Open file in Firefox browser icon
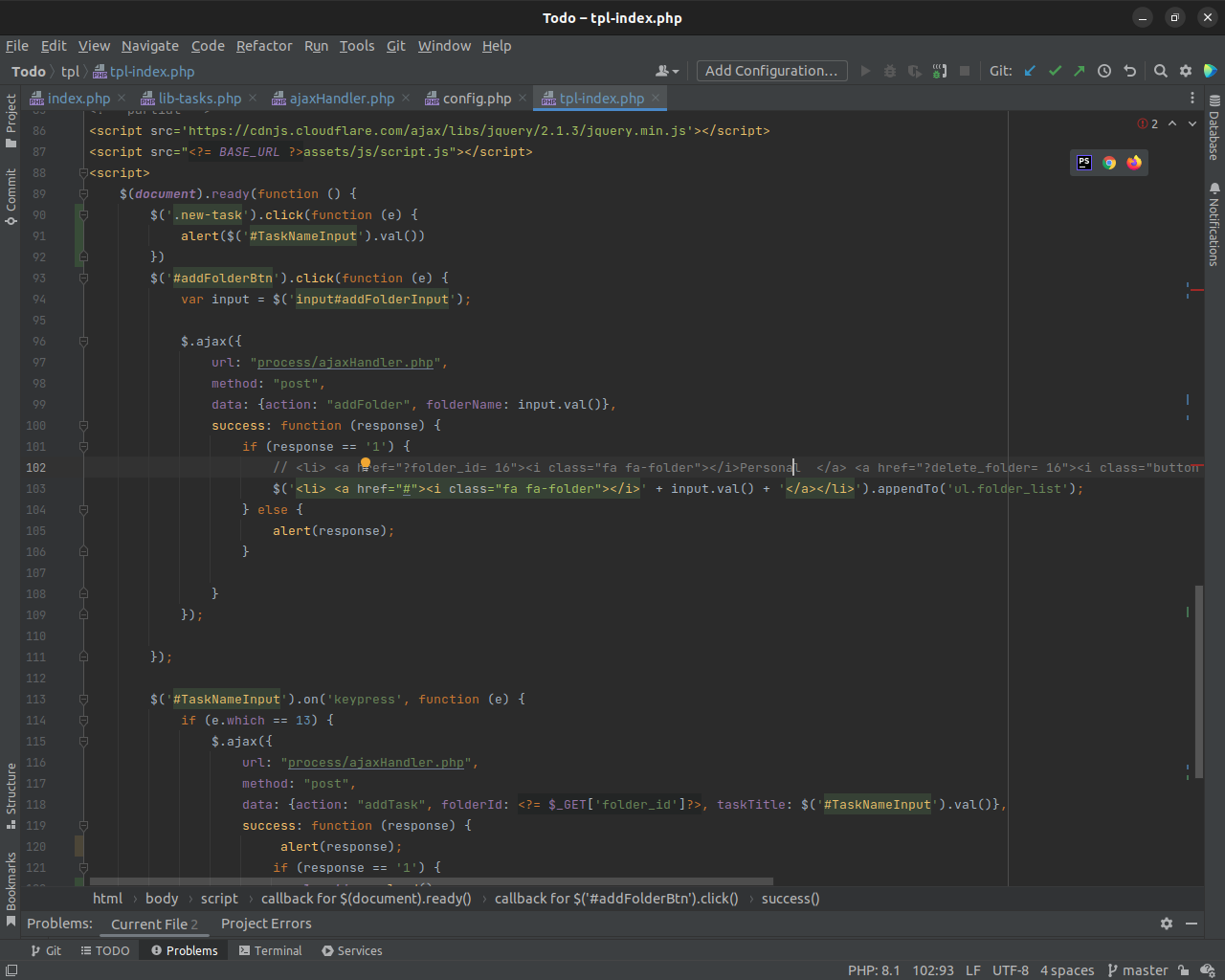This screenshot has width=1225, height=980. pyautogui.click(x=1134, y=163)
